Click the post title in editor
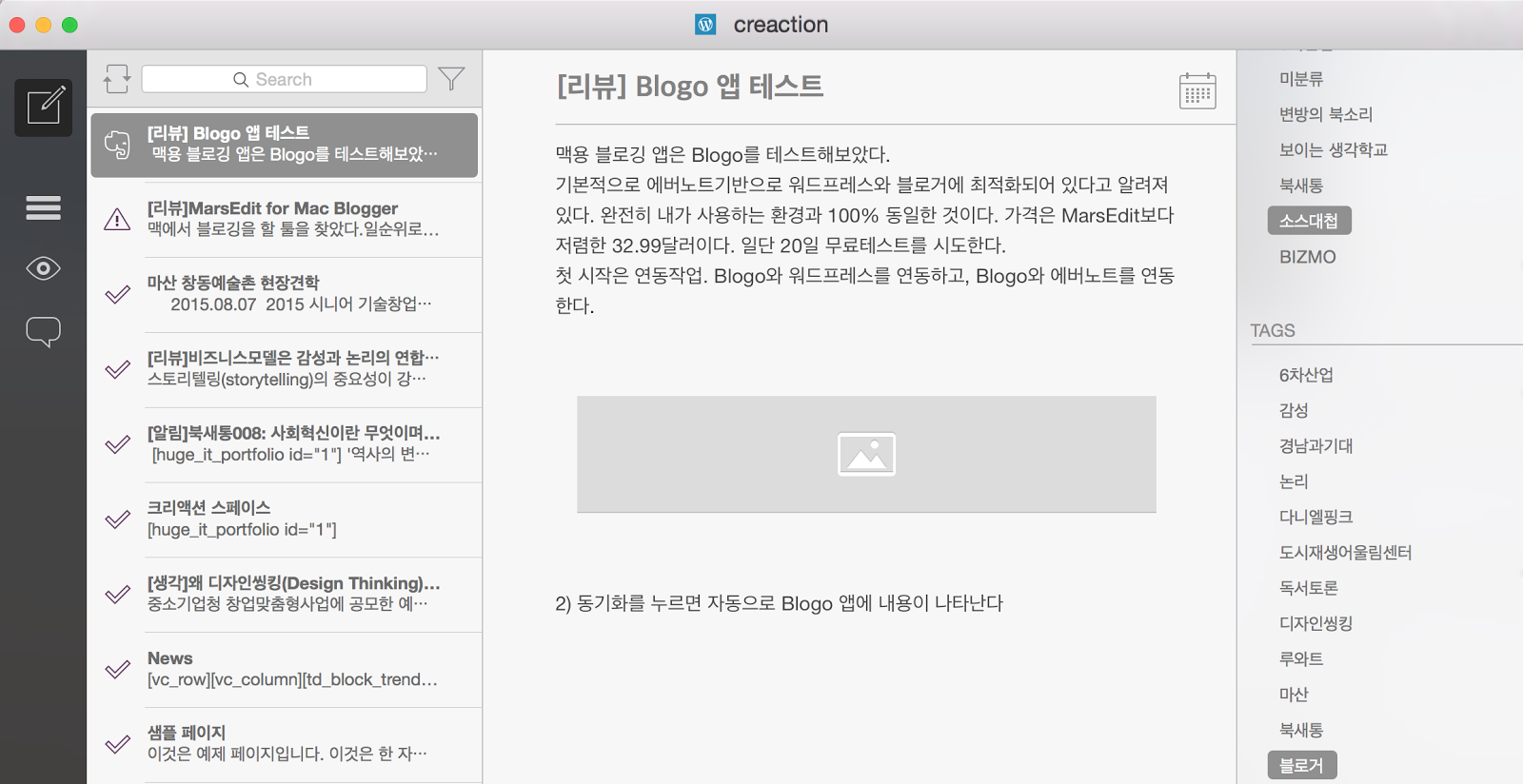The image size is (1523, 784). point(690,87)
